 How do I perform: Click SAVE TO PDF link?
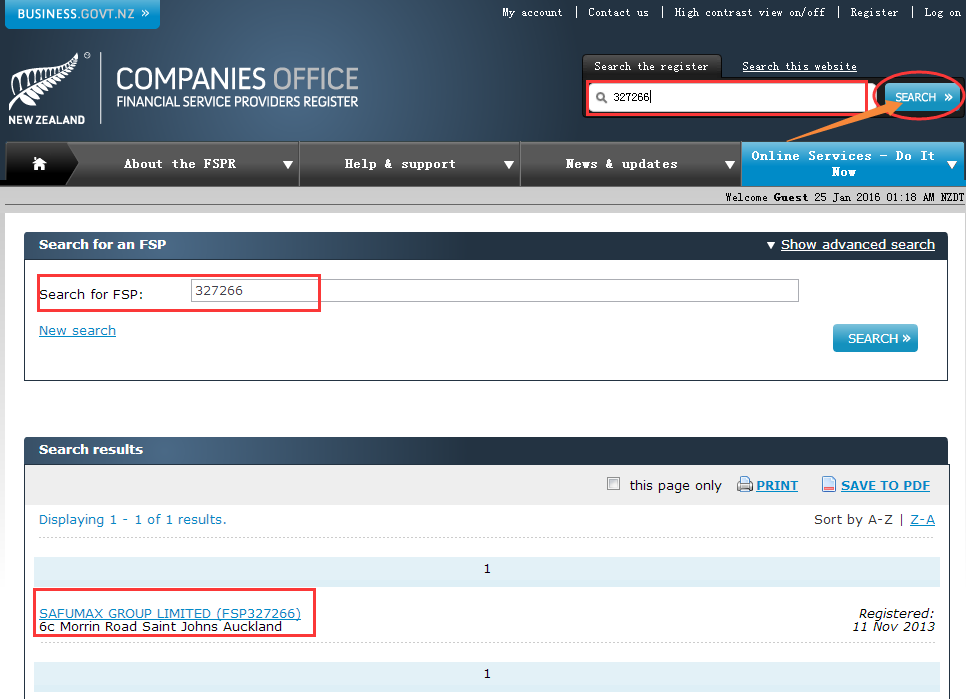885,485
